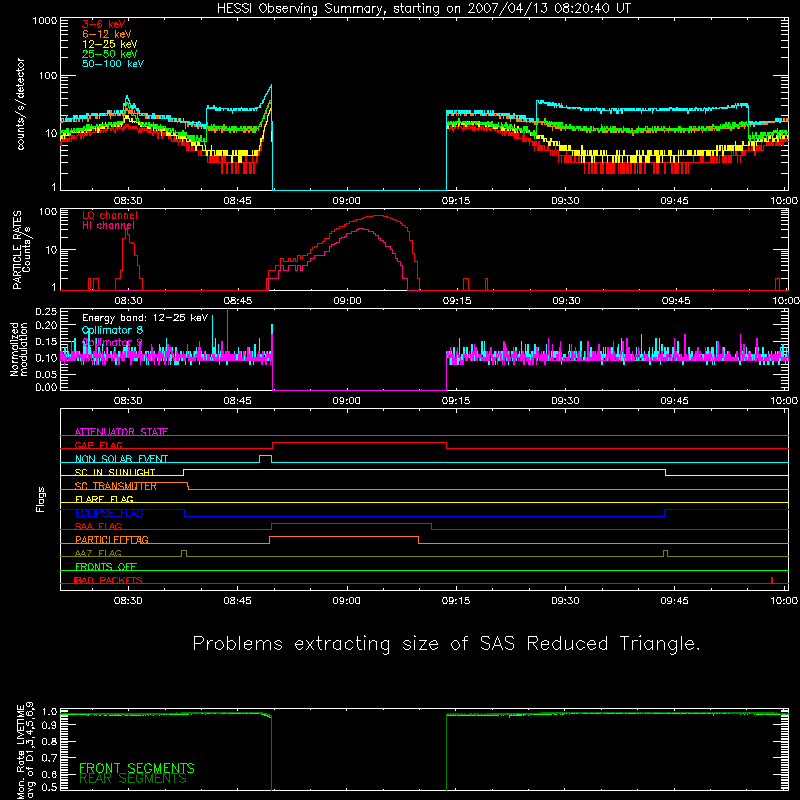The height and width of the screenshot is (800, 800).
Task: Select the orange 6-12 keV legend label
Action: click(x=107, y=34)
